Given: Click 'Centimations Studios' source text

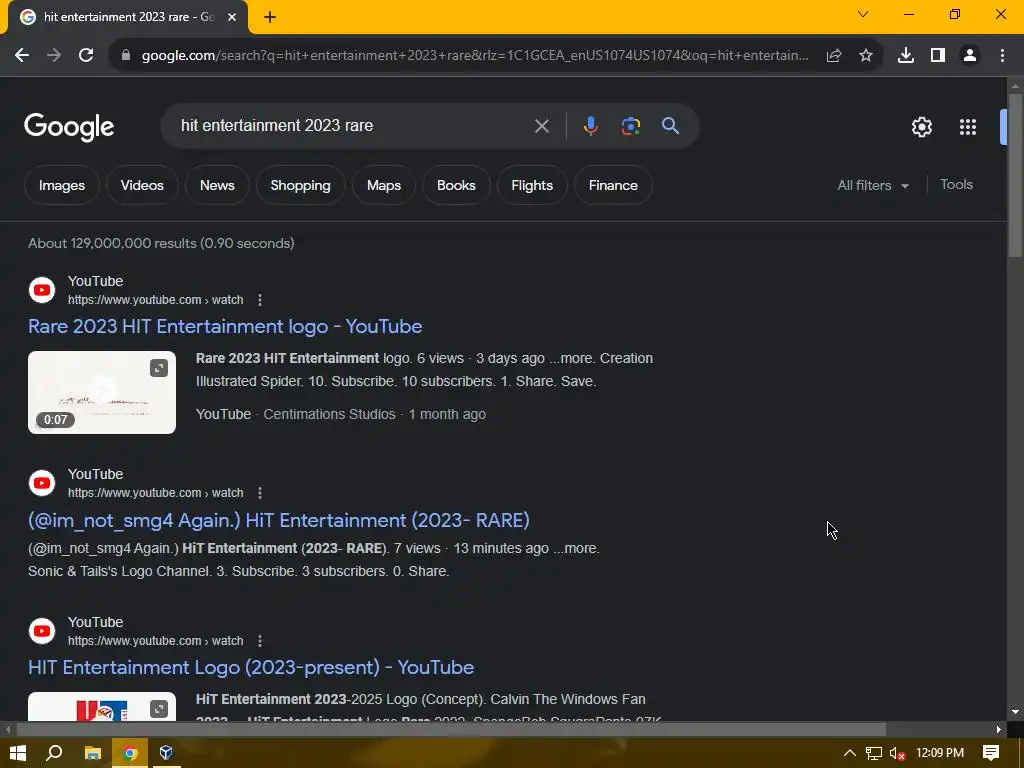Looking at the screenshot, I should point(329,415).
